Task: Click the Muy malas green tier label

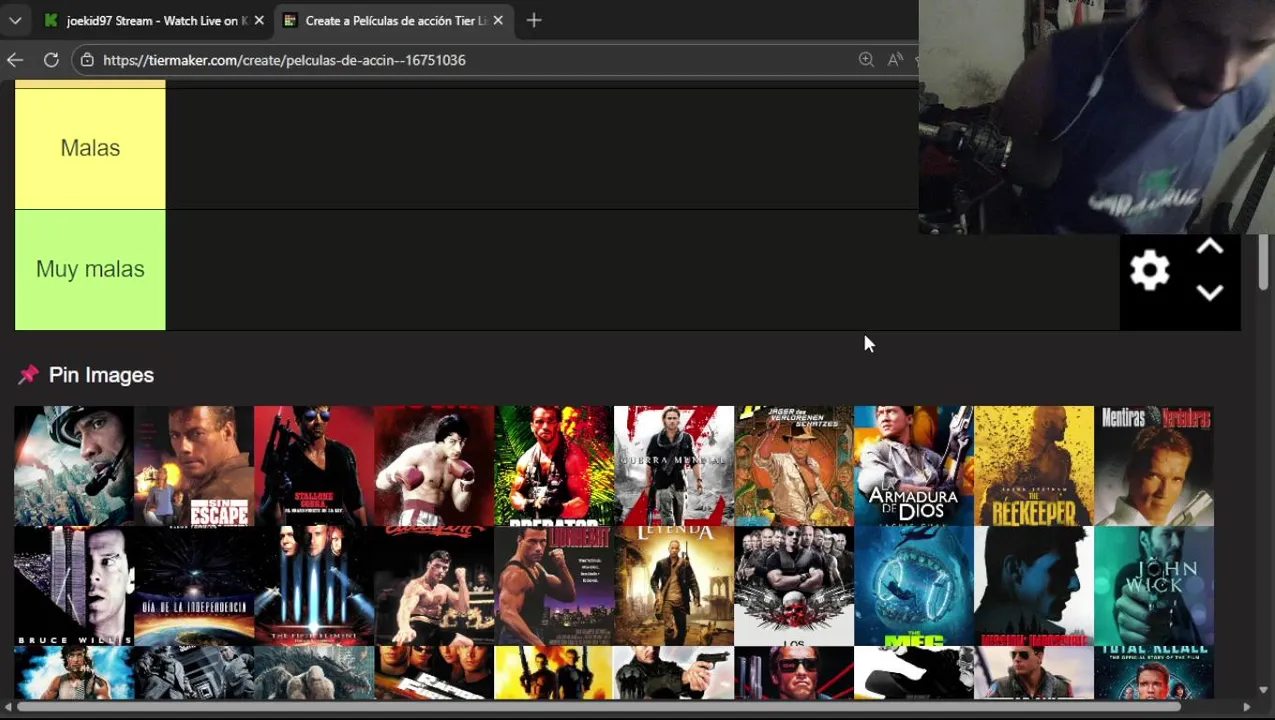Action: tap(90, 269)
